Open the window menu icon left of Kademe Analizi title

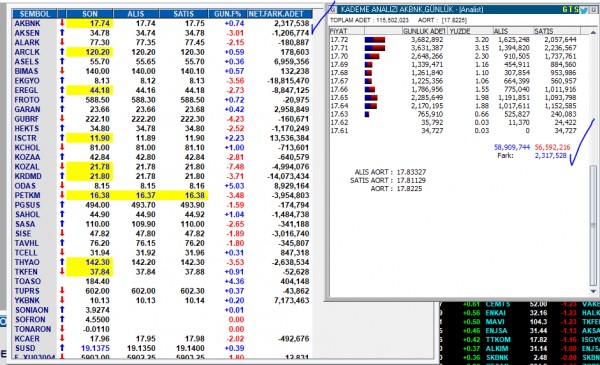click(x=333, y=10)
